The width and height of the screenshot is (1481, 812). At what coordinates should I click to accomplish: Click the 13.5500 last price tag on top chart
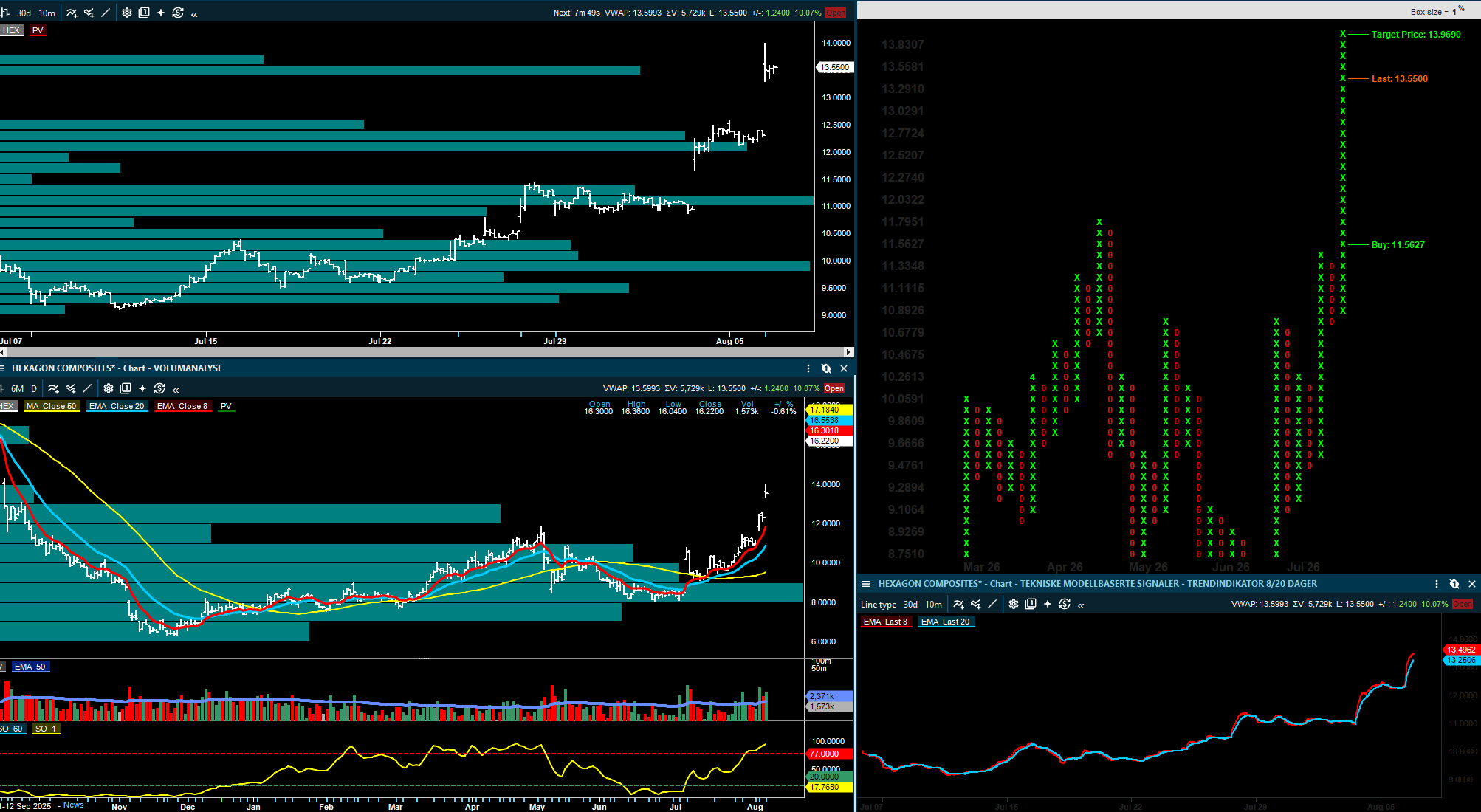click(835, 67)
